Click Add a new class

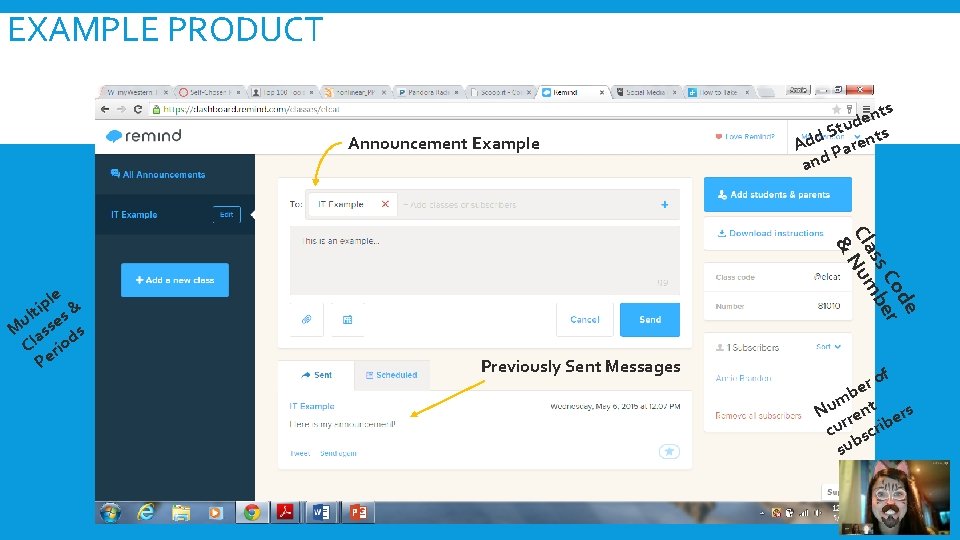(x=174, y=280)
